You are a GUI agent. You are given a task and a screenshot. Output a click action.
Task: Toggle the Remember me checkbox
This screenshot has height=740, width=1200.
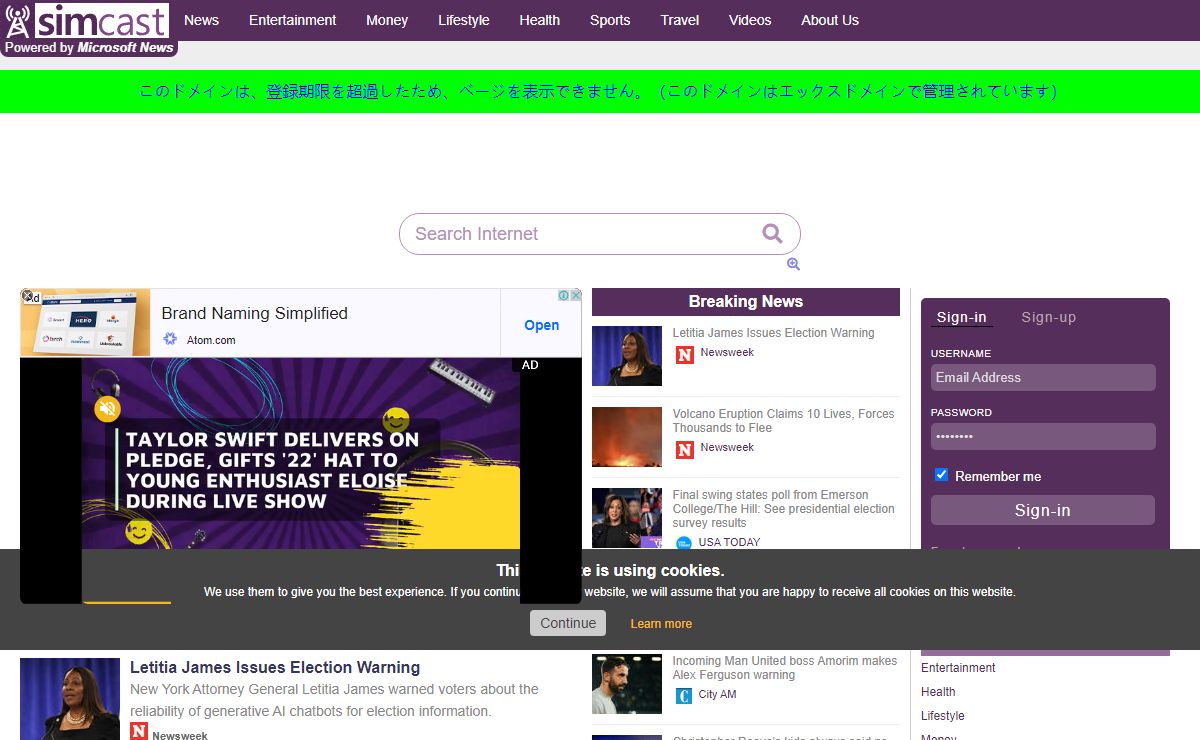(x=941, y=475)
